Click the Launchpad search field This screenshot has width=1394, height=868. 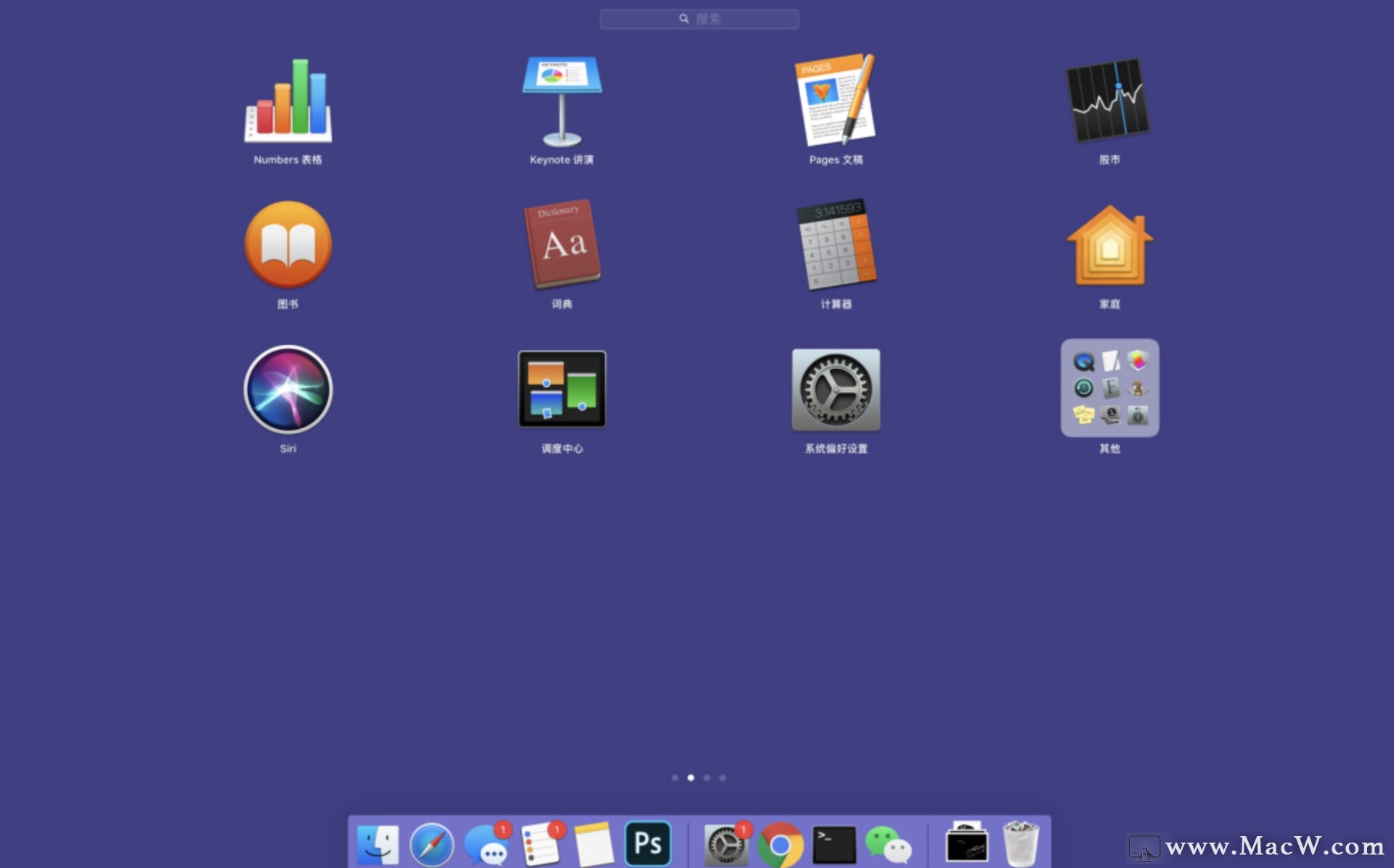(x=699, y=19)
